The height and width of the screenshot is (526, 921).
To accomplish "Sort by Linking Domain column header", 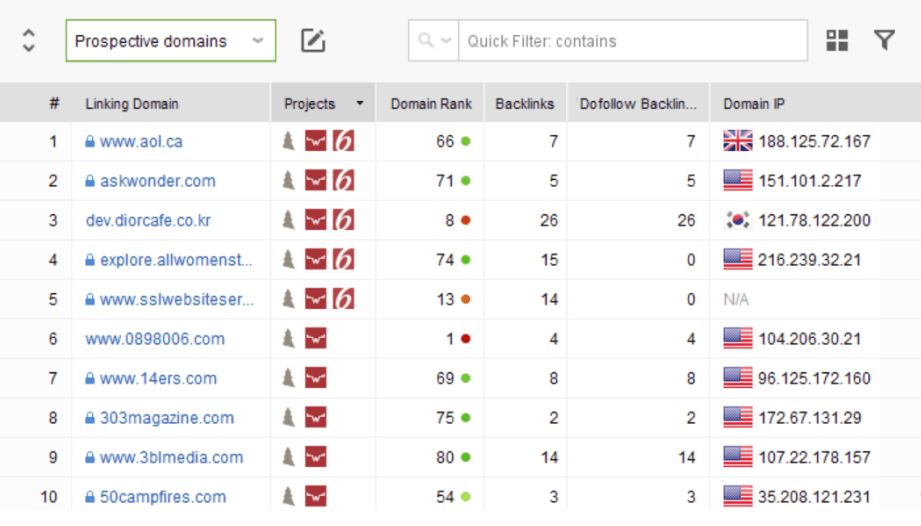I will pyautogui.click(x=132, y=103).
